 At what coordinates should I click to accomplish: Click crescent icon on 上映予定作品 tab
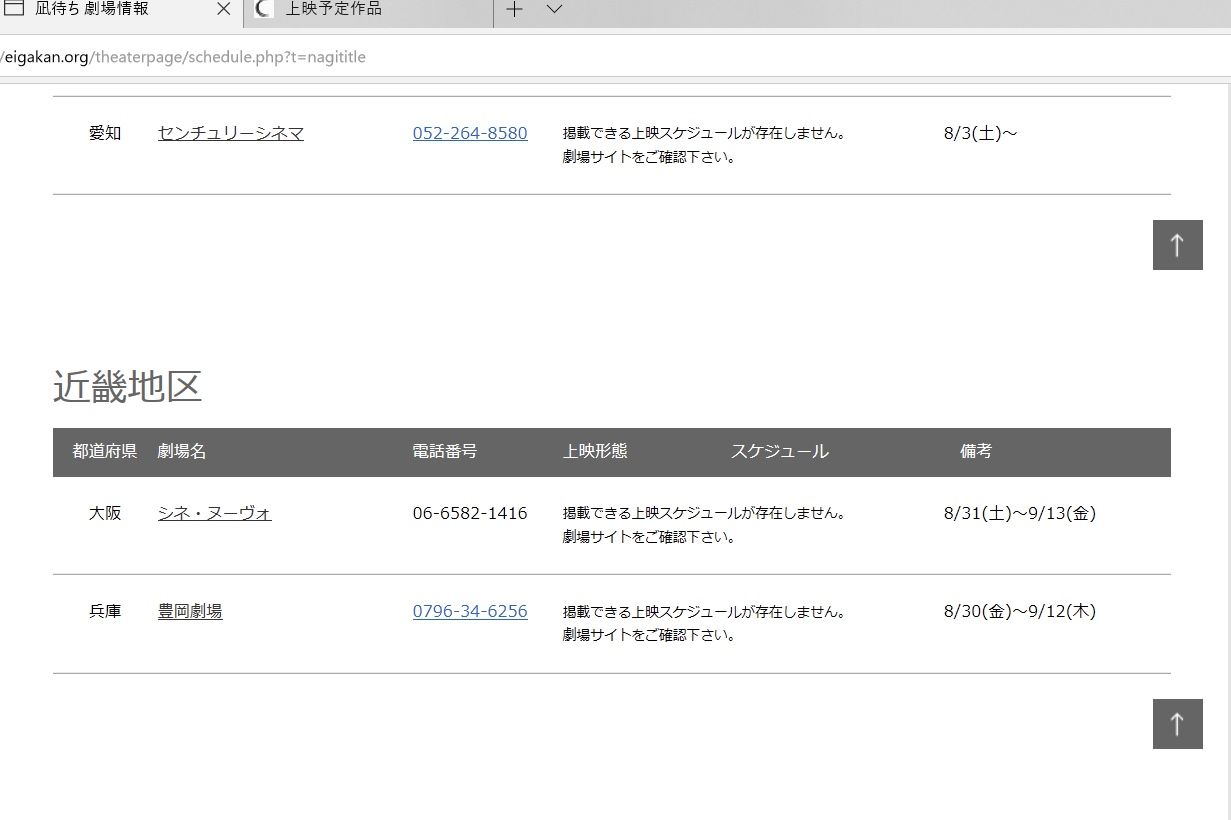(x=264, y=9)
